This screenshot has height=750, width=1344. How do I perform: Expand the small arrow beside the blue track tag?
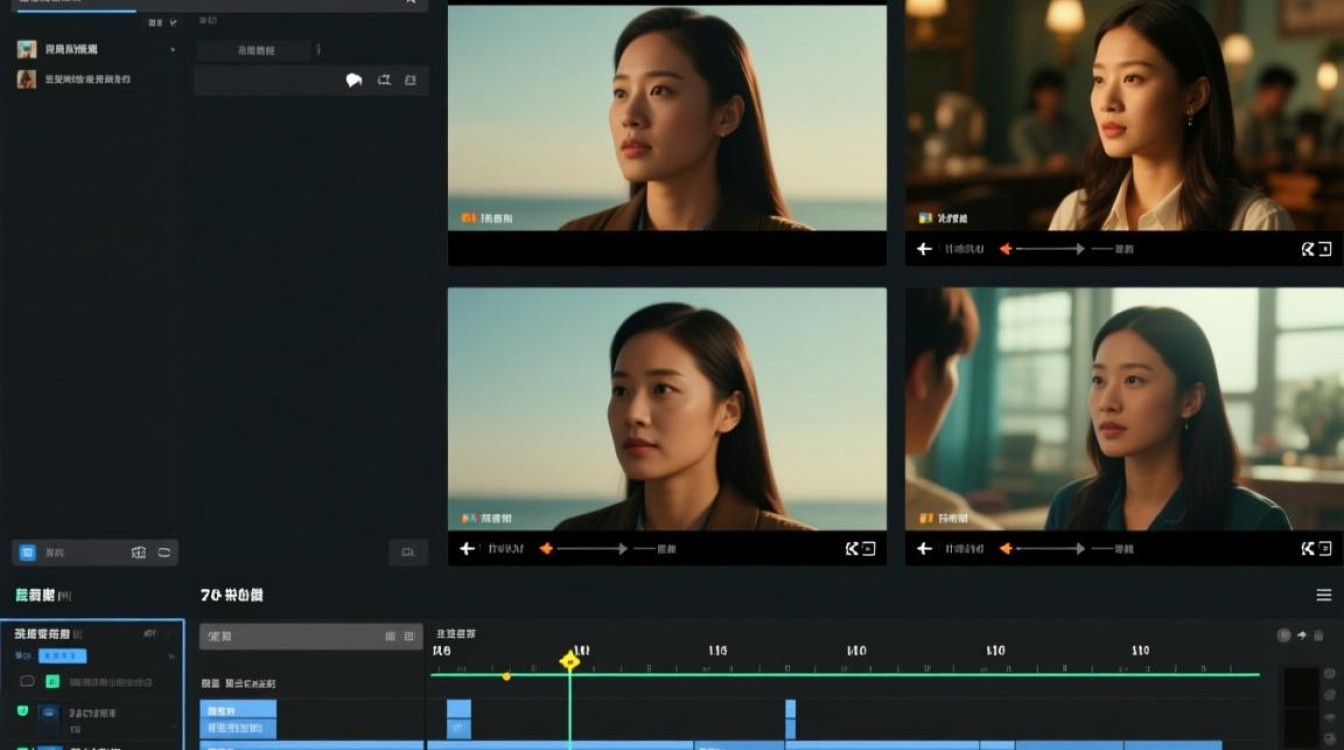(171, 656)
